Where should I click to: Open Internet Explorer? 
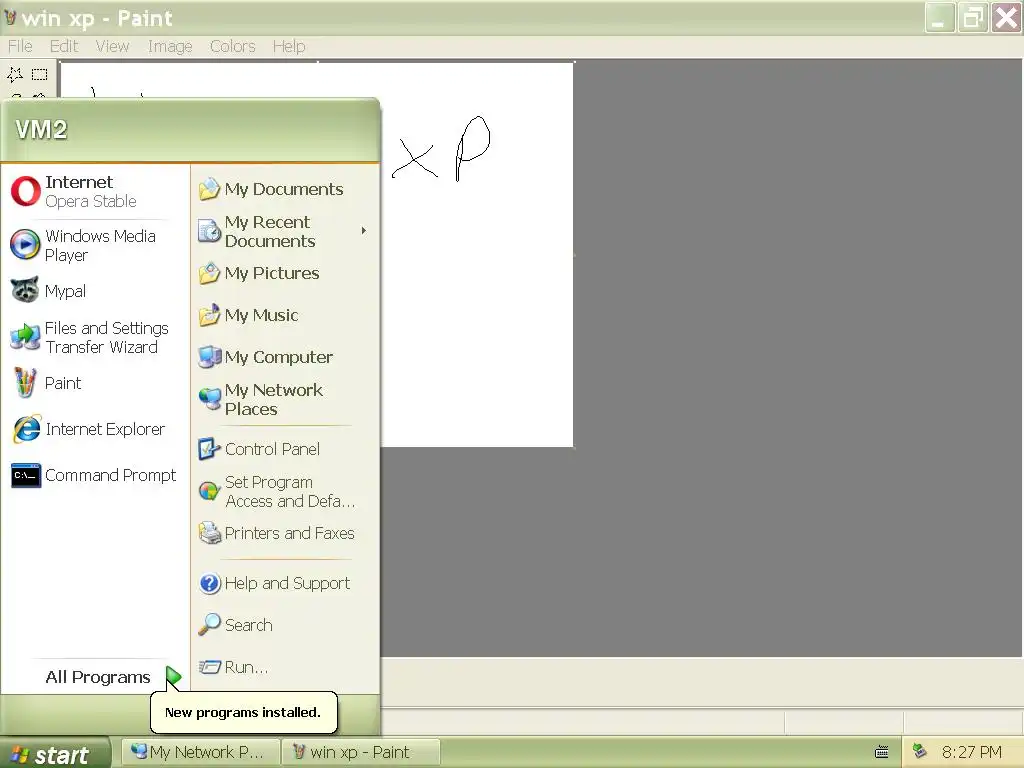(95, 429)
